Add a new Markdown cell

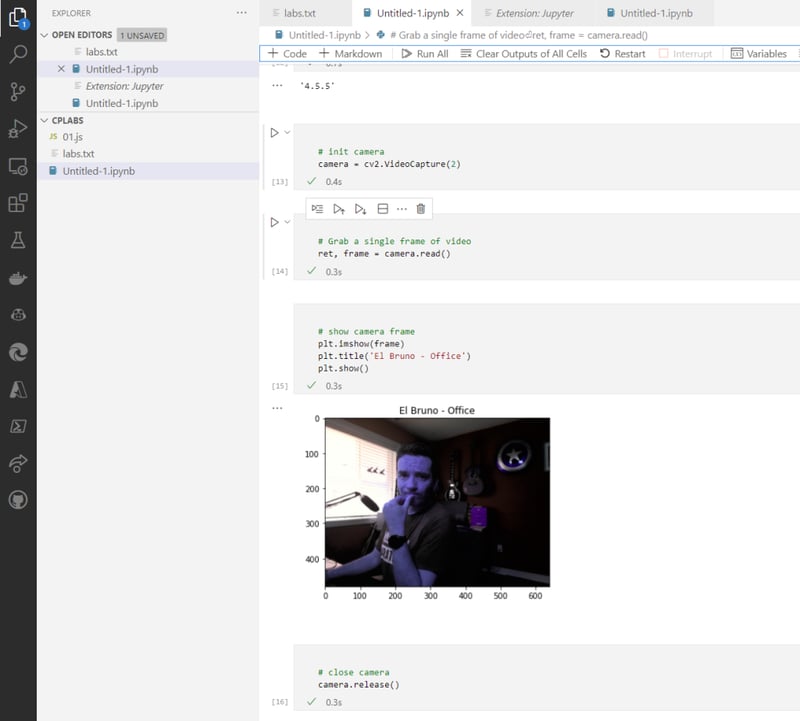351,54
